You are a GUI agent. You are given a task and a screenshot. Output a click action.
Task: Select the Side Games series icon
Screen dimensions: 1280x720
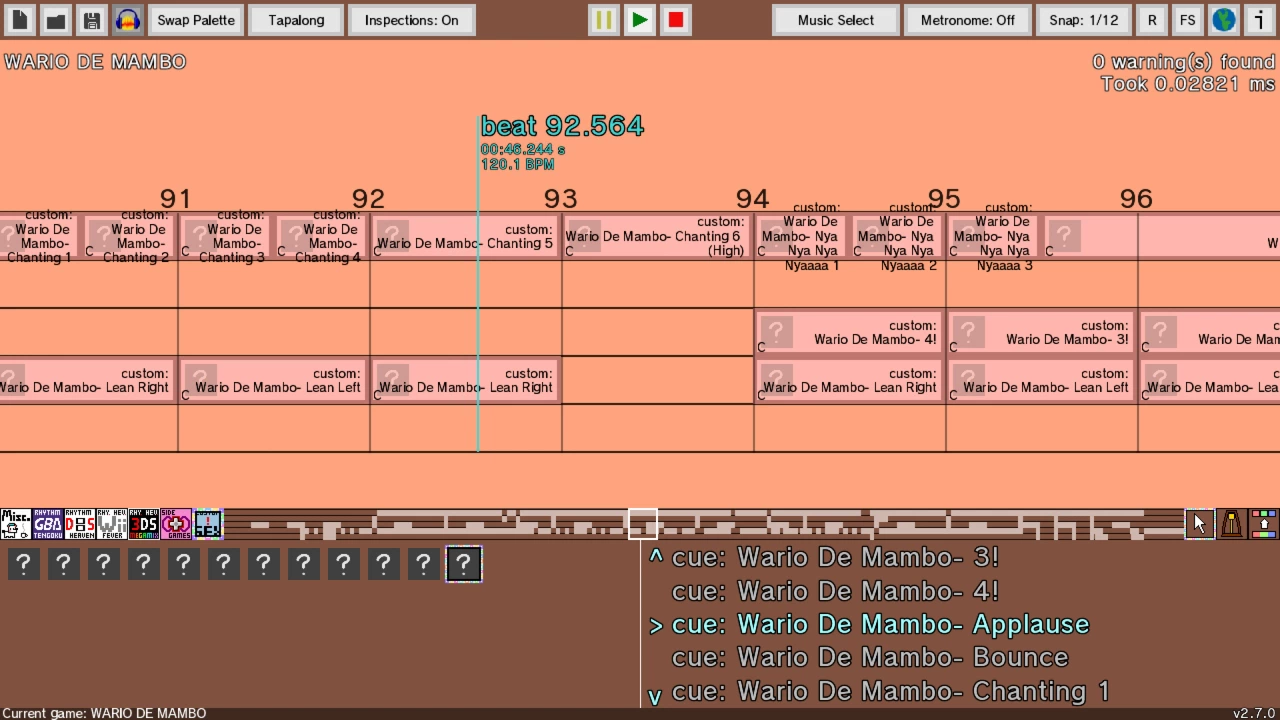[x=176, y=524]
